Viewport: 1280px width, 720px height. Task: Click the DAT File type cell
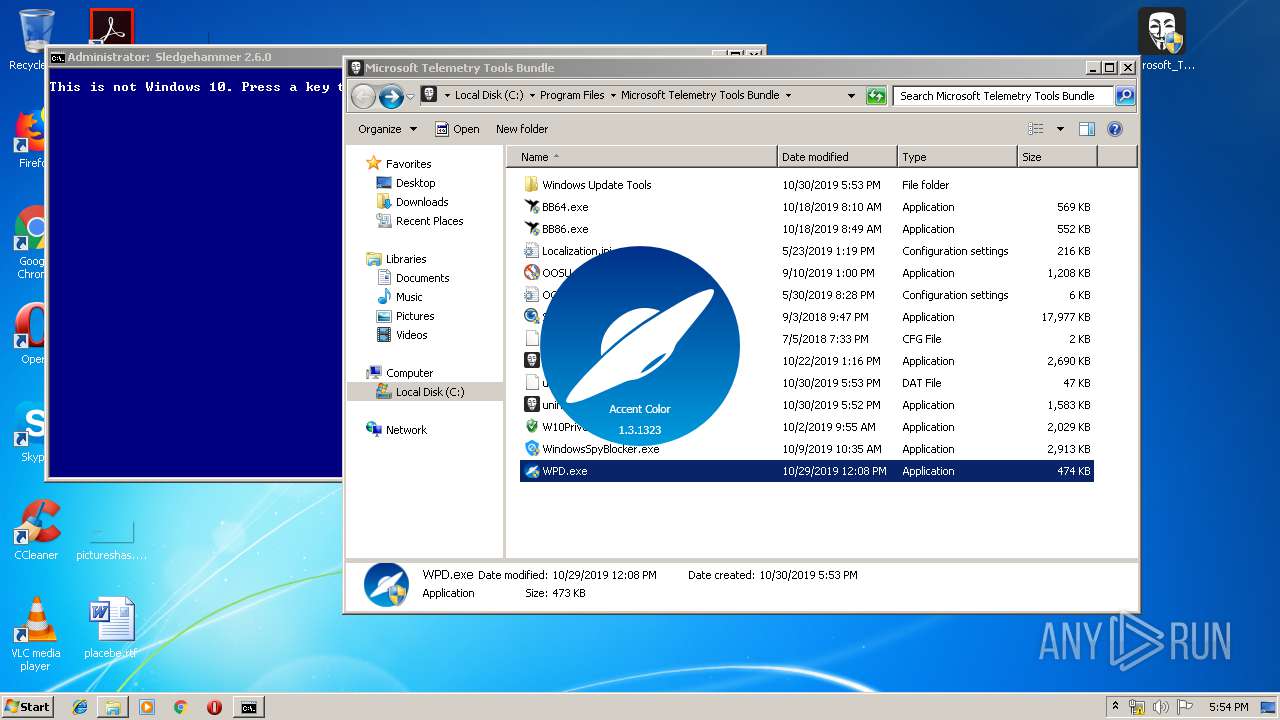pos(921,383)
